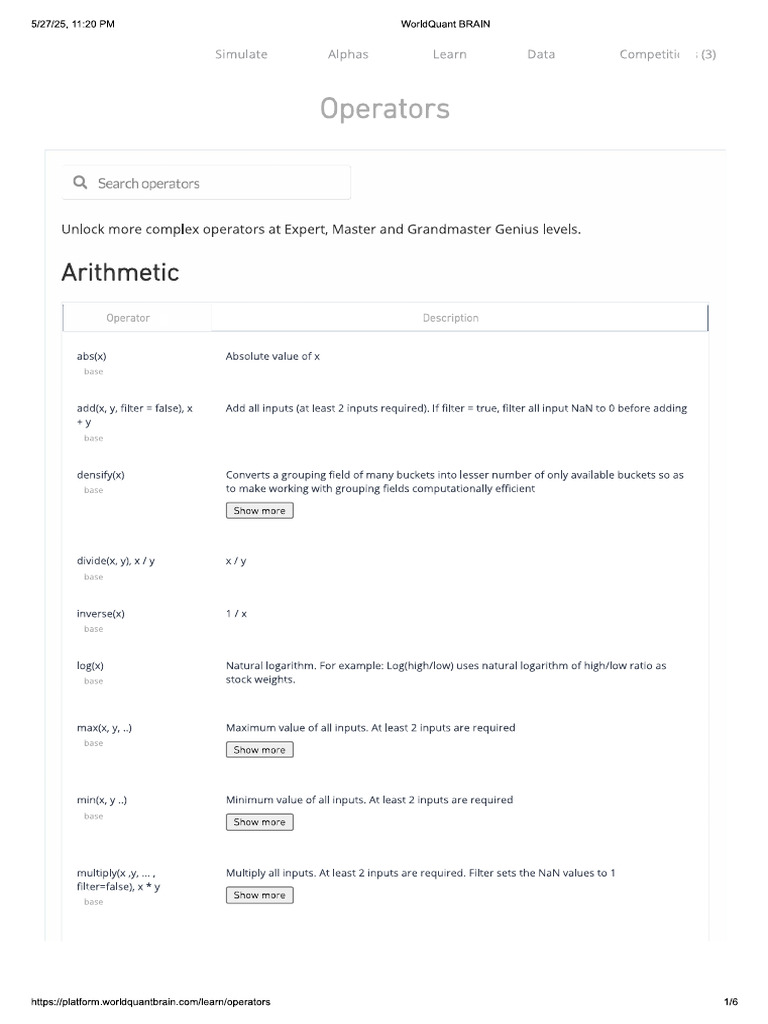Click the Operator column header

tap(128, 318)
